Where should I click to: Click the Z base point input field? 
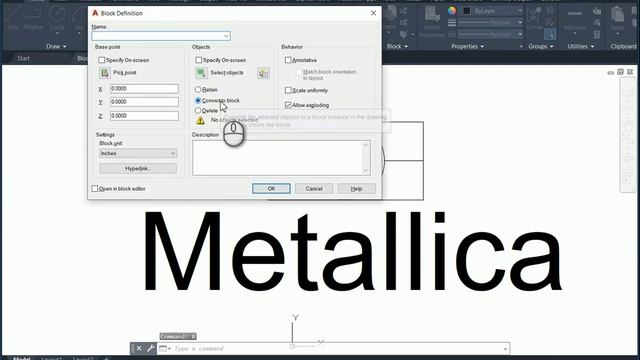pyautogui.click(x=144, y=116)
